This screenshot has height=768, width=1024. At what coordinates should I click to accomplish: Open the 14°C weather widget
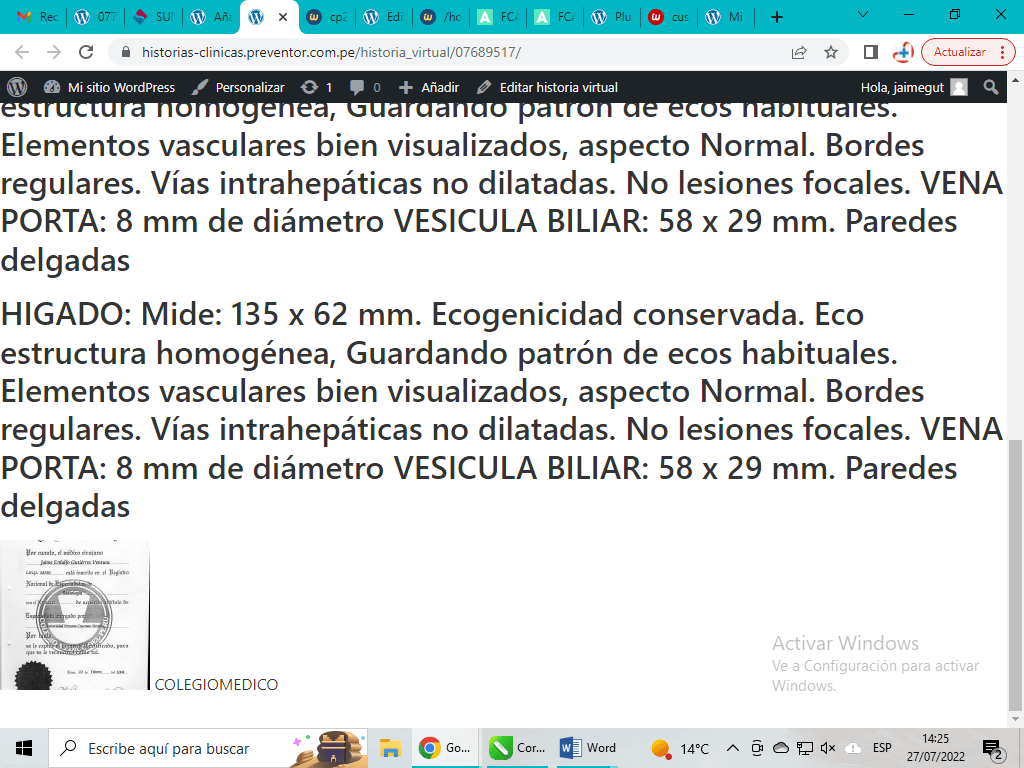[680, 748]
